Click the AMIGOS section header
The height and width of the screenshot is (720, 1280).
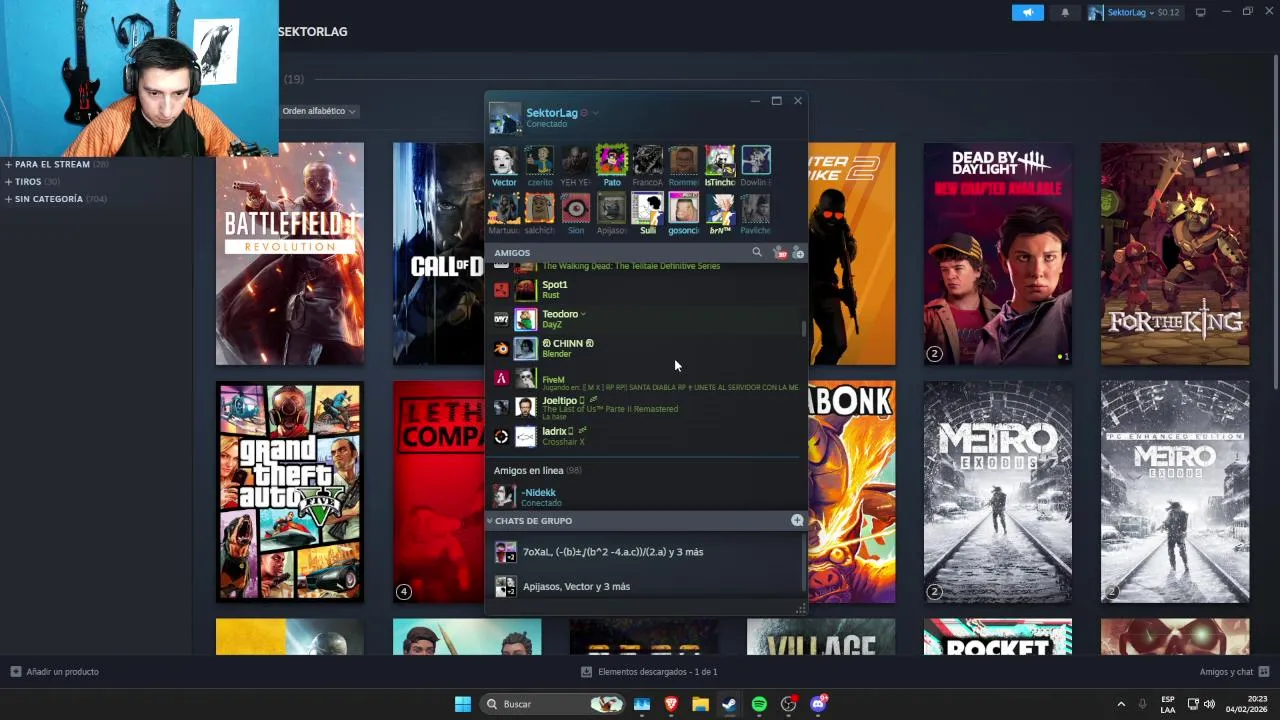(x=512, y=253)
